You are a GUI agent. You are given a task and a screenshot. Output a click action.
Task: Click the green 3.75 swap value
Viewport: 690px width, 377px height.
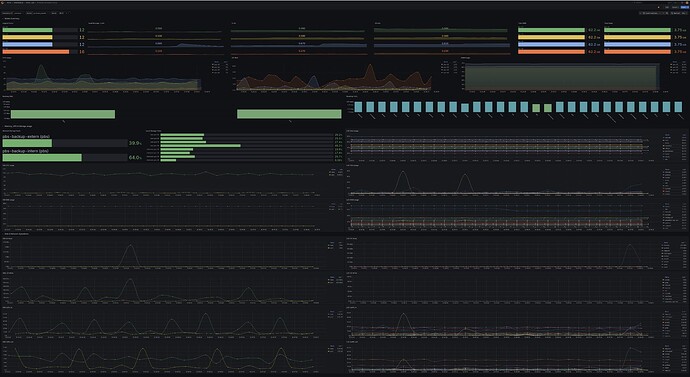click(x=679, y=30)
